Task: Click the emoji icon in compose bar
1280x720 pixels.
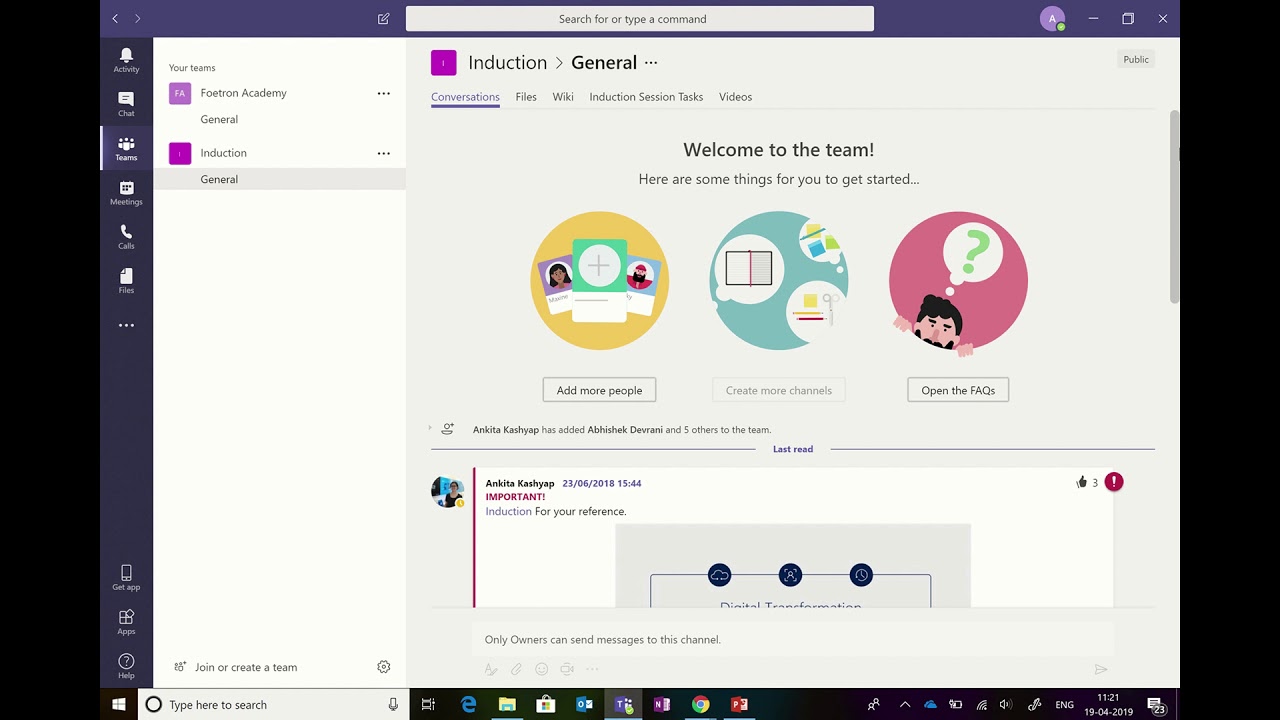Action: pos(541,669)
